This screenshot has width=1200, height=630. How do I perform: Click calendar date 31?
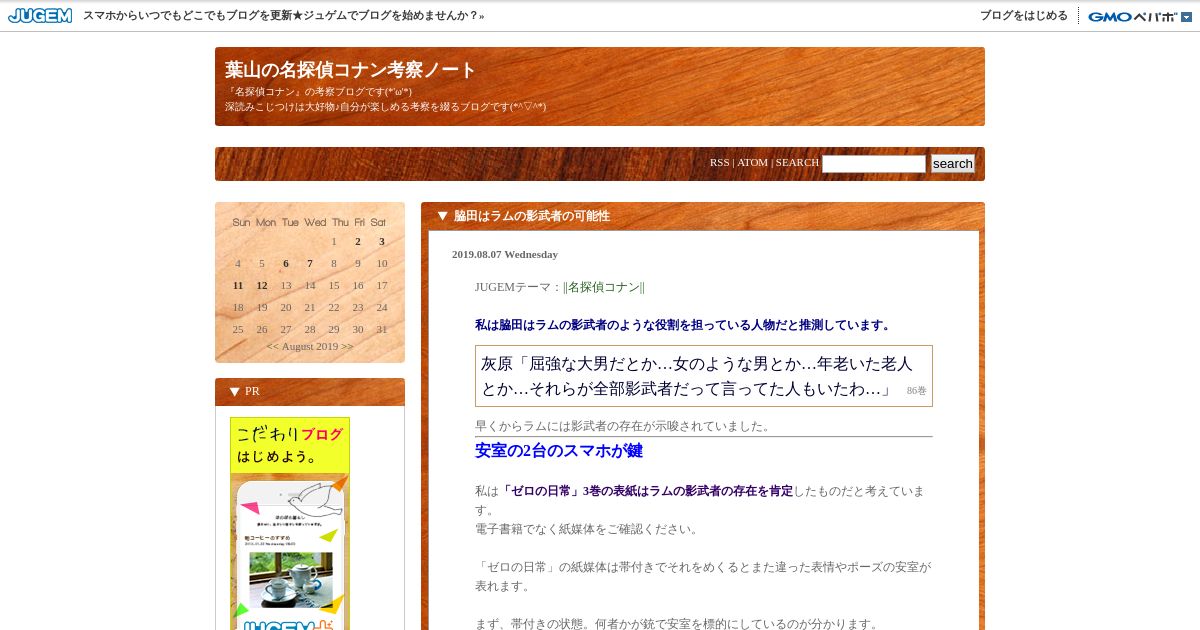point(382,329)
